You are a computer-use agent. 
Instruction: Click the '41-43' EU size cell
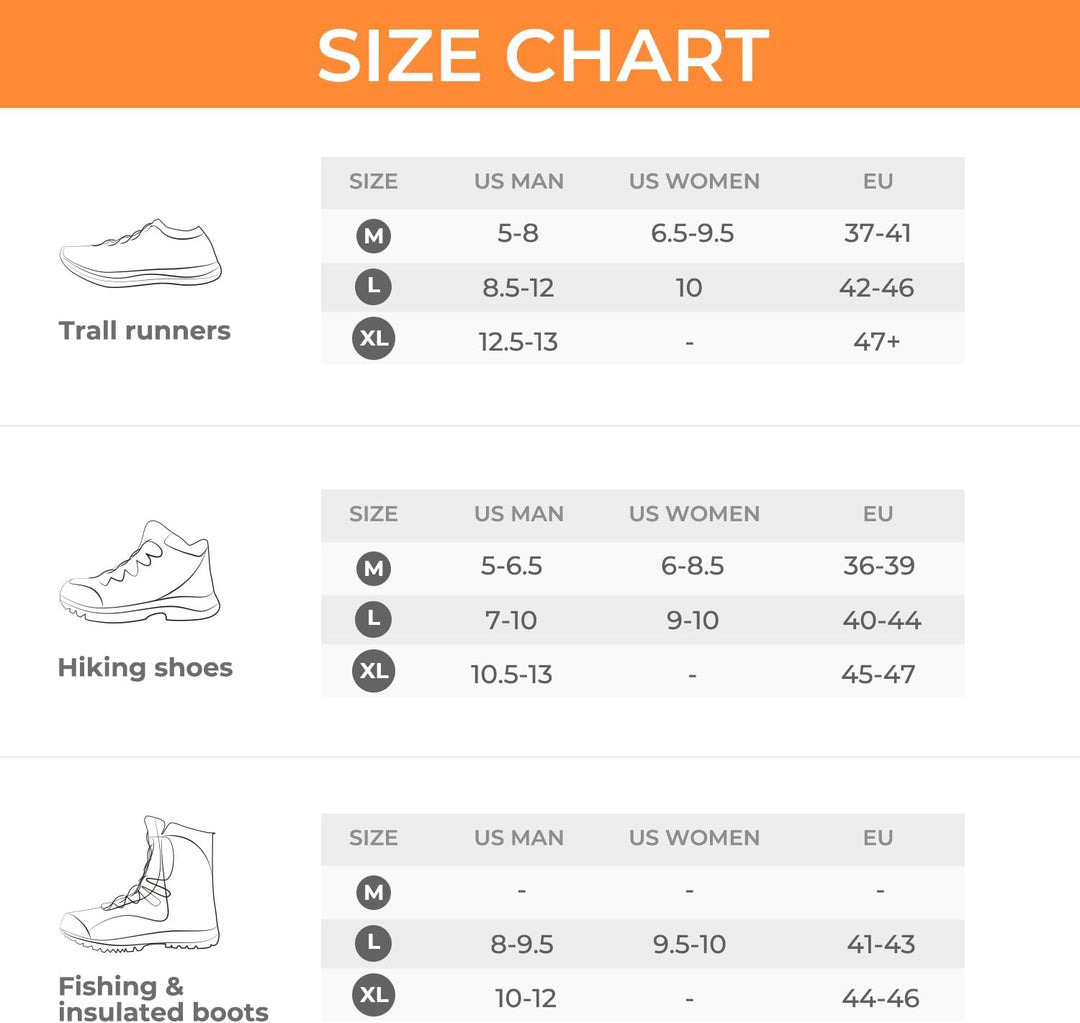coord(879,944)
